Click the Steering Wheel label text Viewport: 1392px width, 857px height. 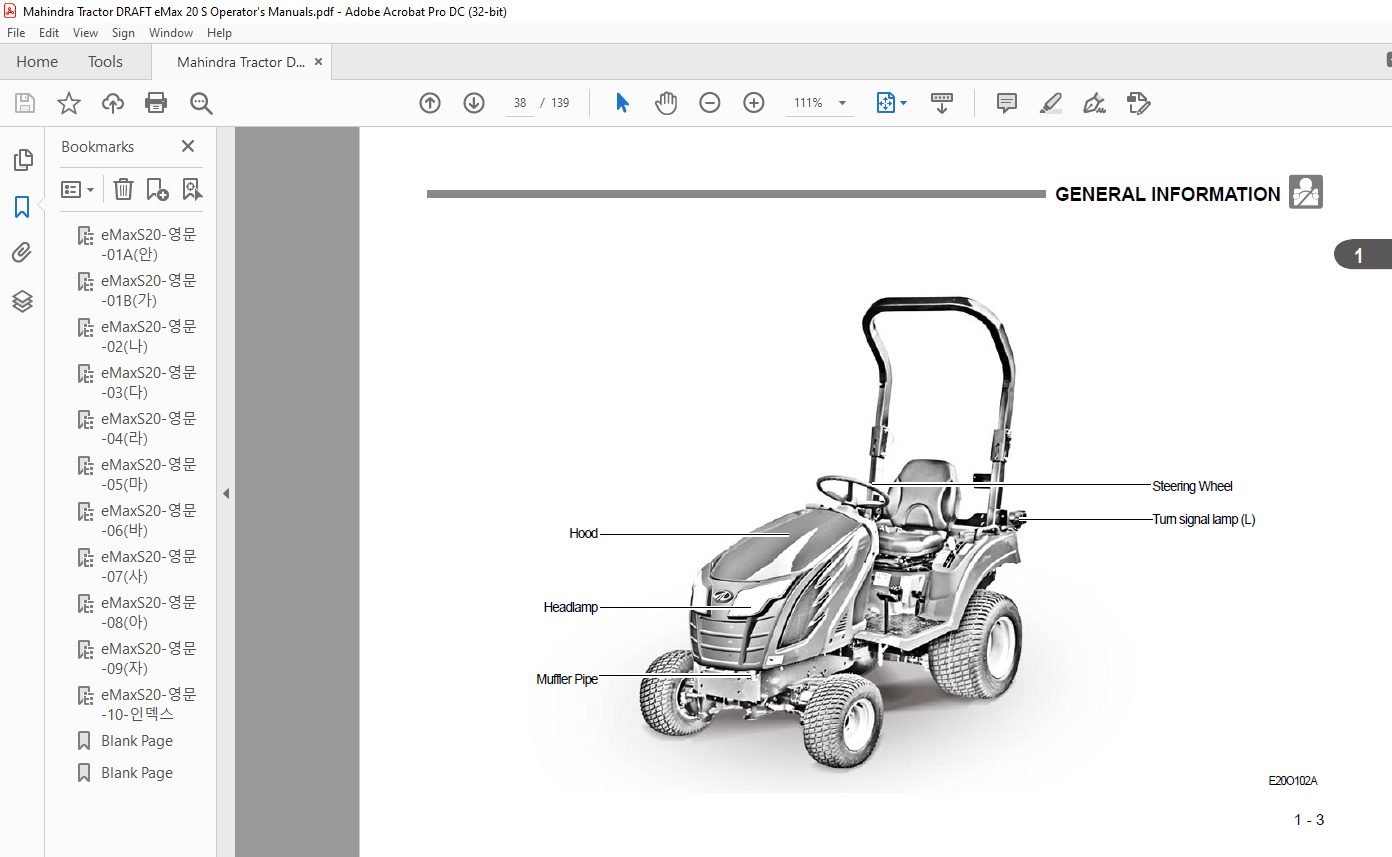pos(1192,486)
